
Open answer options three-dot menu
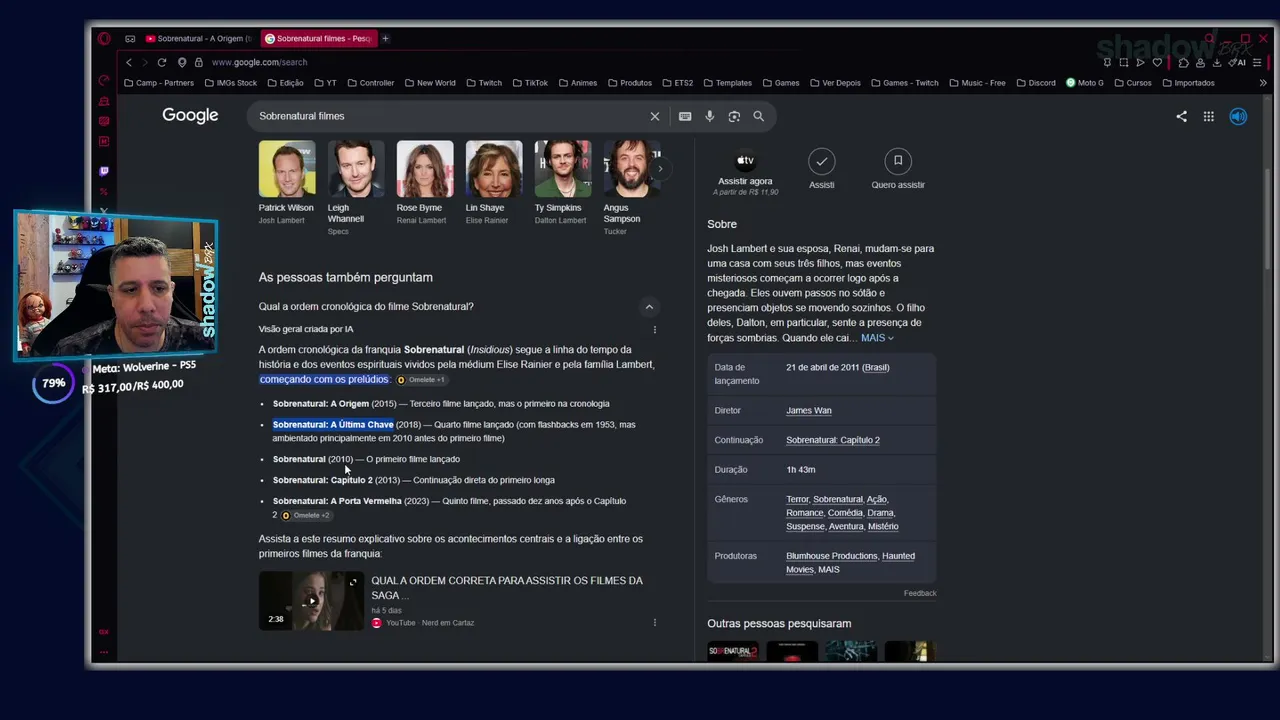point(655,329)
